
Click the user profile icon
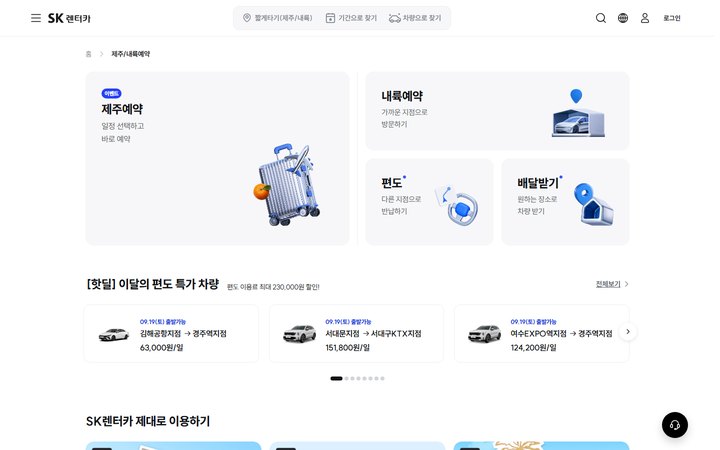coord(645,18)
